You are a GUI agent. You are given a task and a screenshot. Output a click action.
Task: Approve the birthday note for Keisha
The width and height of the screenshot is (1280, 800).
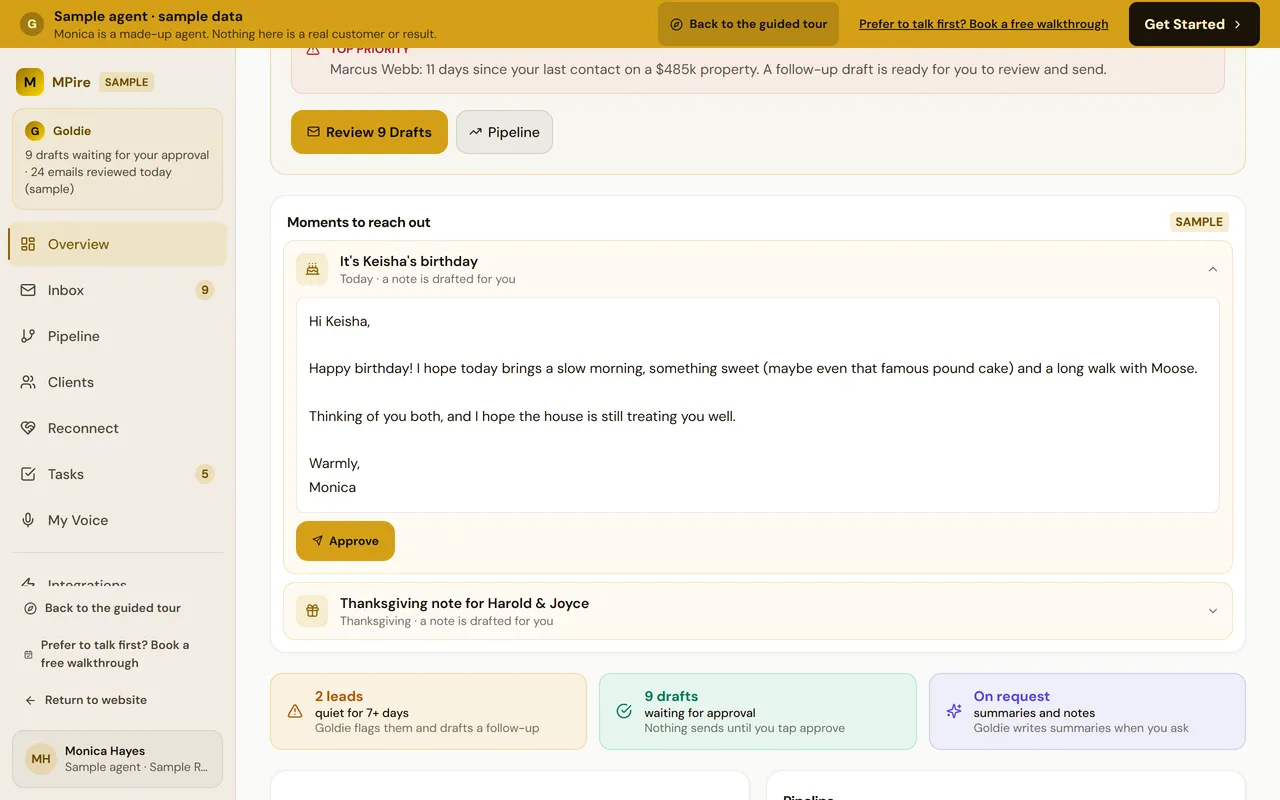(345, 541)
